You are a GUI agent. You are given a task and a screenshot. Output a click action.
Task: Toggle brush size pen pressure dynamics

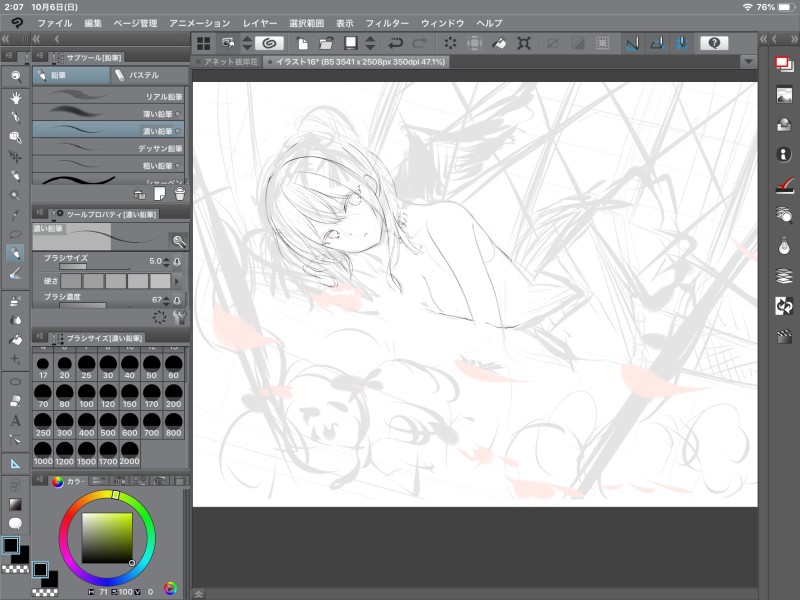click(177, 261)
